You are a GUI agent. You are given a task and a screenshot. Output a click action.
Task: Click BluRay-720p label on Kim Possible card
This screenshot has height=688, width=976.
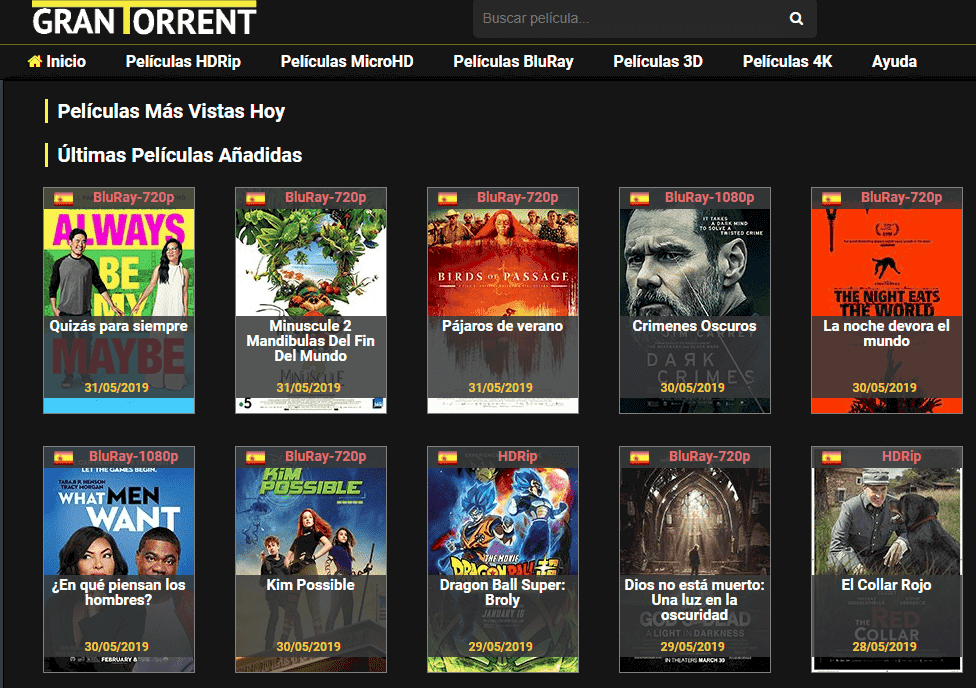click(326, 456)
